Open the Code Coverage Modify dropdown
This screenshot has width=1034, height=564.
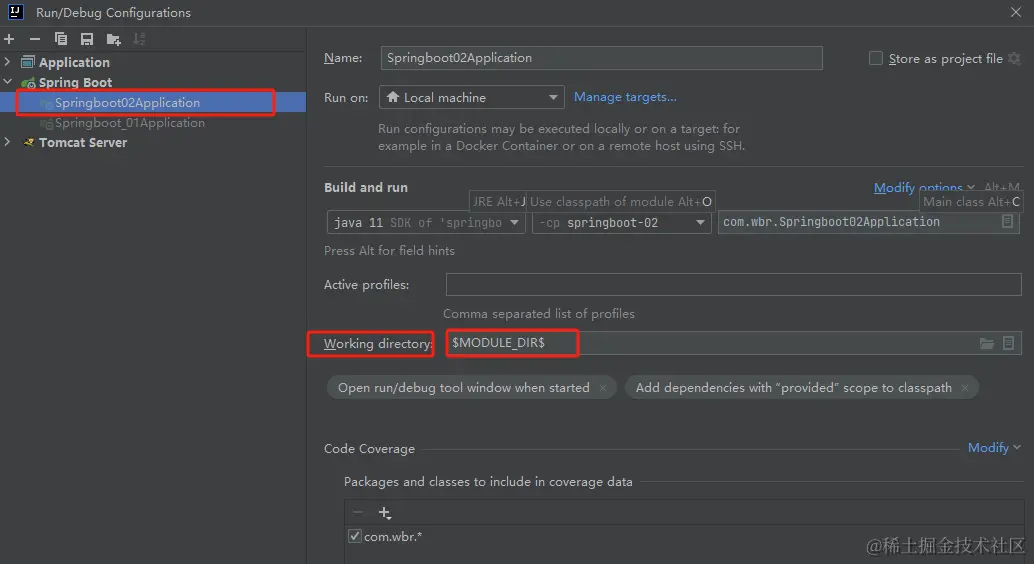pos(994,448)
